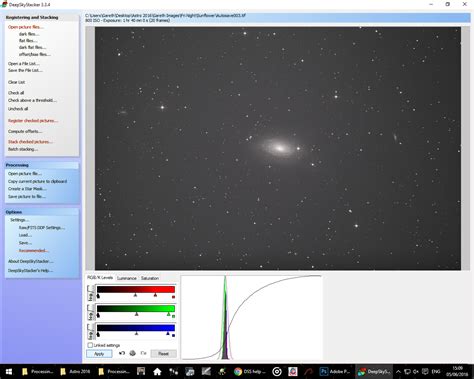Viewport: 474px width, 379px height.
Task: Click Save picture to file
Action: [x=27, y=196]
